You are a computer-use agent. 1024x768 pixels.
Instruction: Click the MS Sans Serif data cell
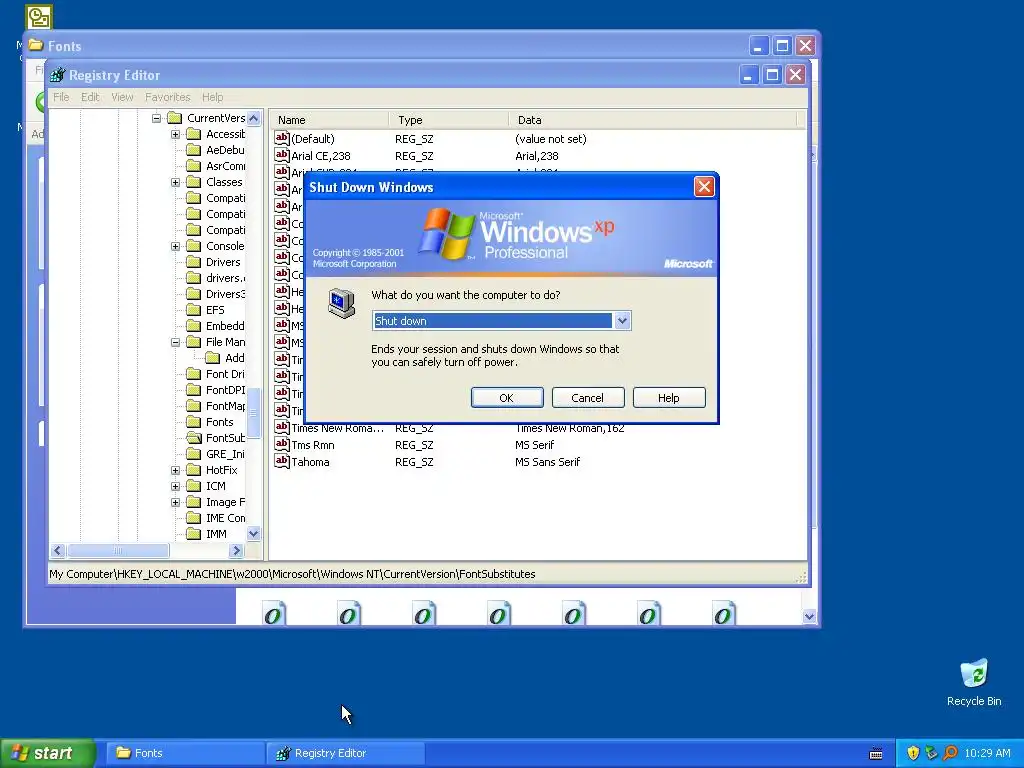pos(547,462)
